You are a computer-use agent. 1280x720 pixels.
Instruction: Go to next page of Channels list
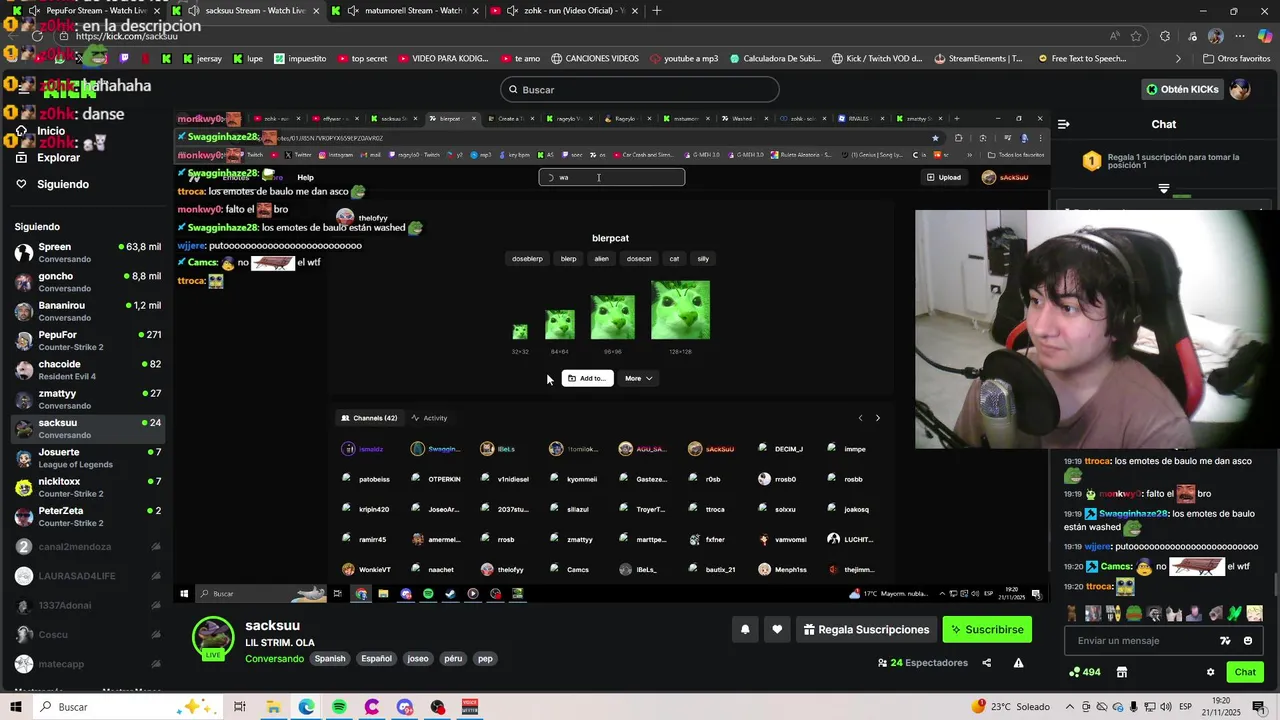[878, 418]
